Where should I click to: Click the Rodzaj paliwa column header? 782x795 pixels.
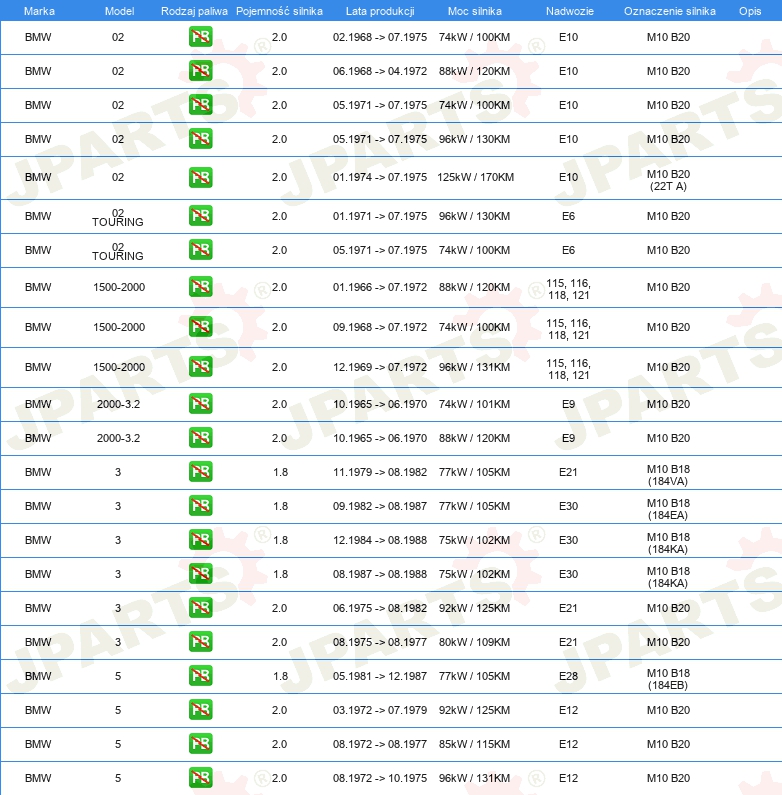194,11
